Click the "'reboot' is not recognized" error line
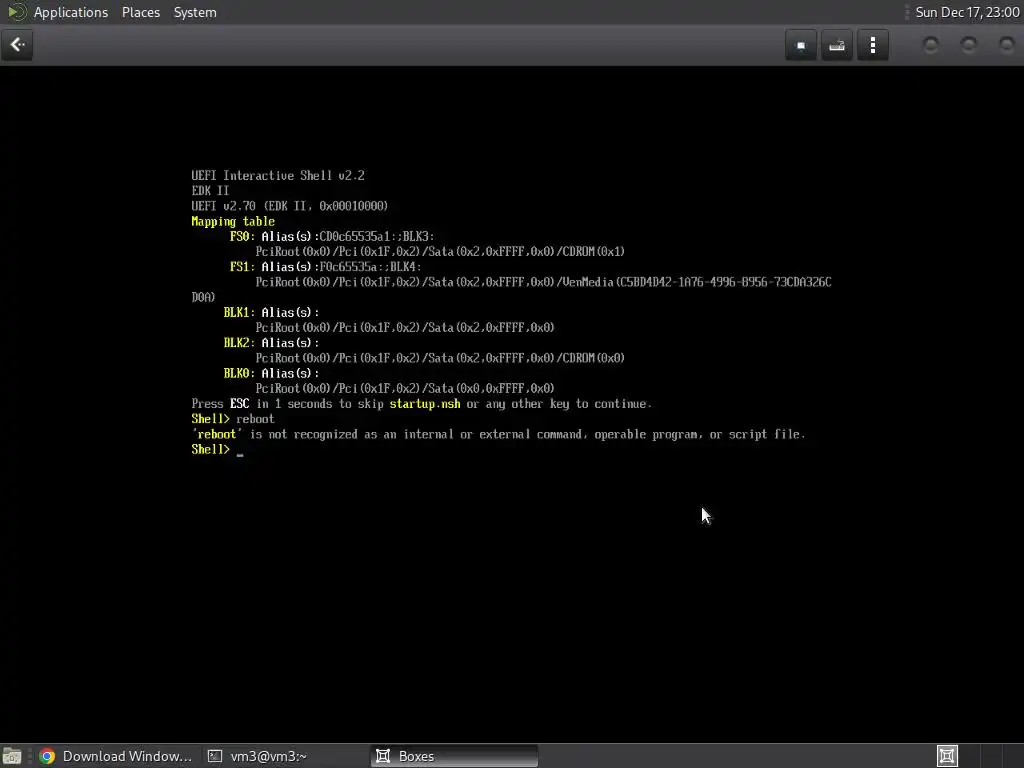Viewport: 1024px width, 768px height. [498, 434]
